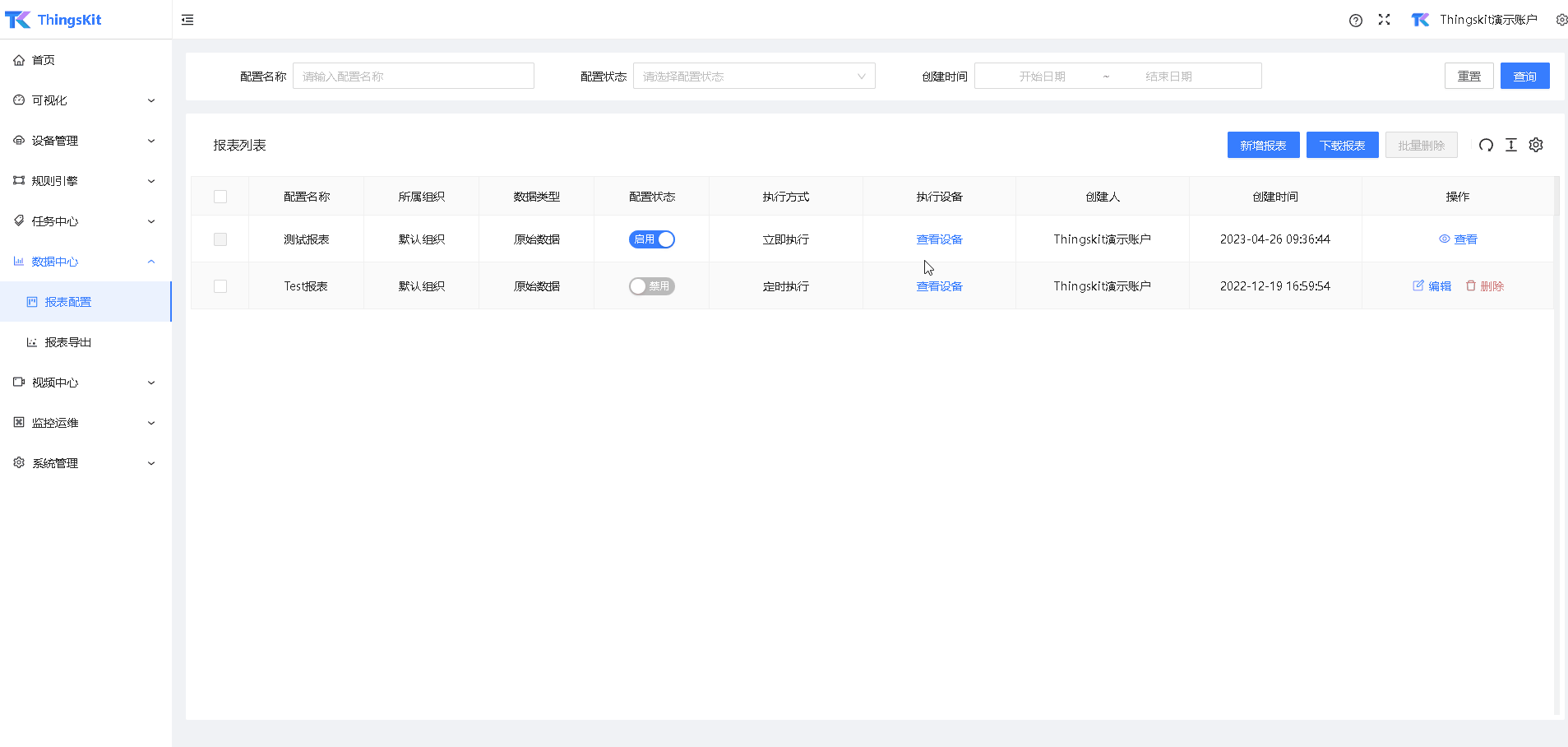
Task: Click the 新增报表 button
Action: tap(1263, 146)
